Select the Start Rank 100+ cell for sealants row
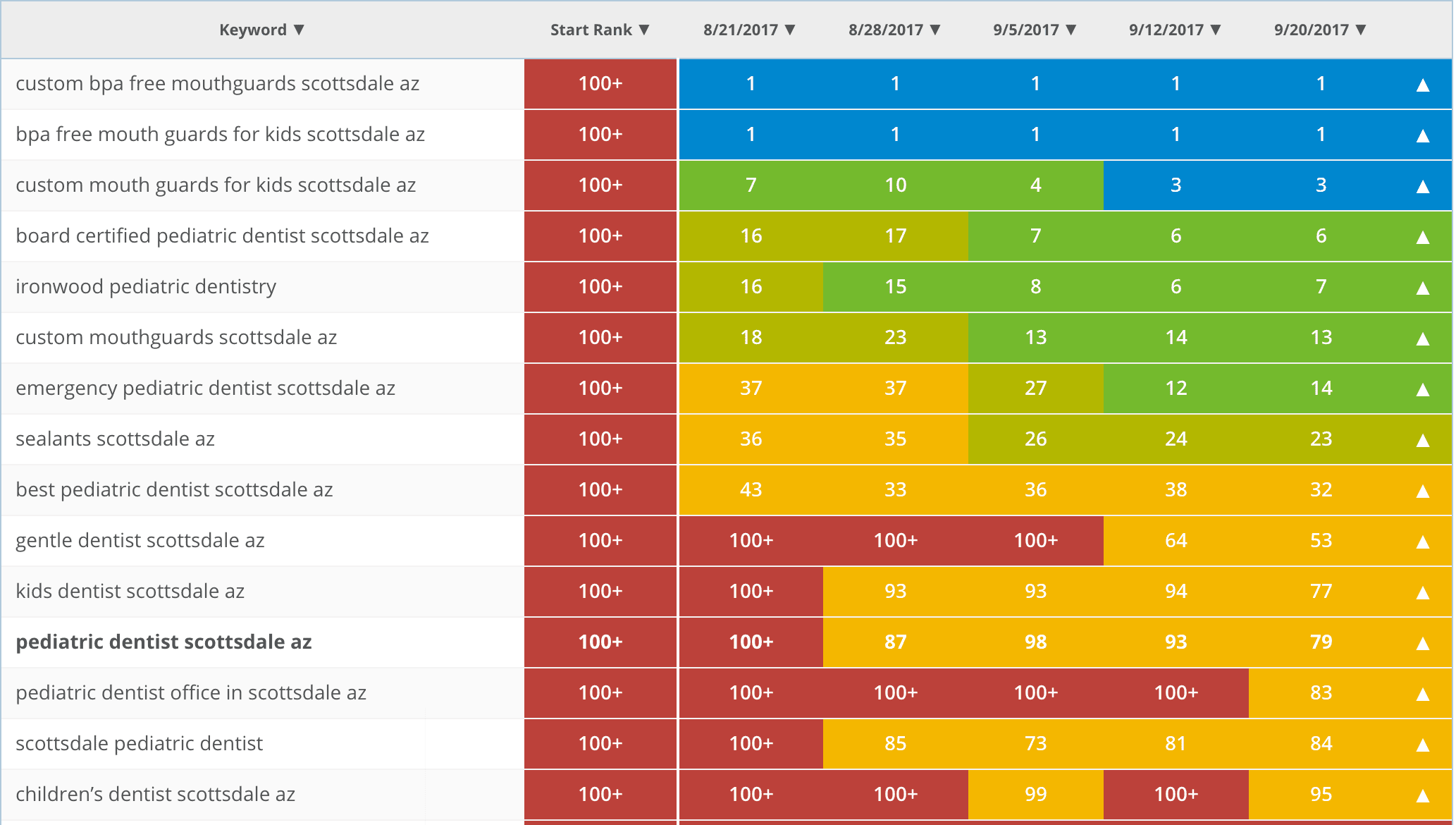 600,439
